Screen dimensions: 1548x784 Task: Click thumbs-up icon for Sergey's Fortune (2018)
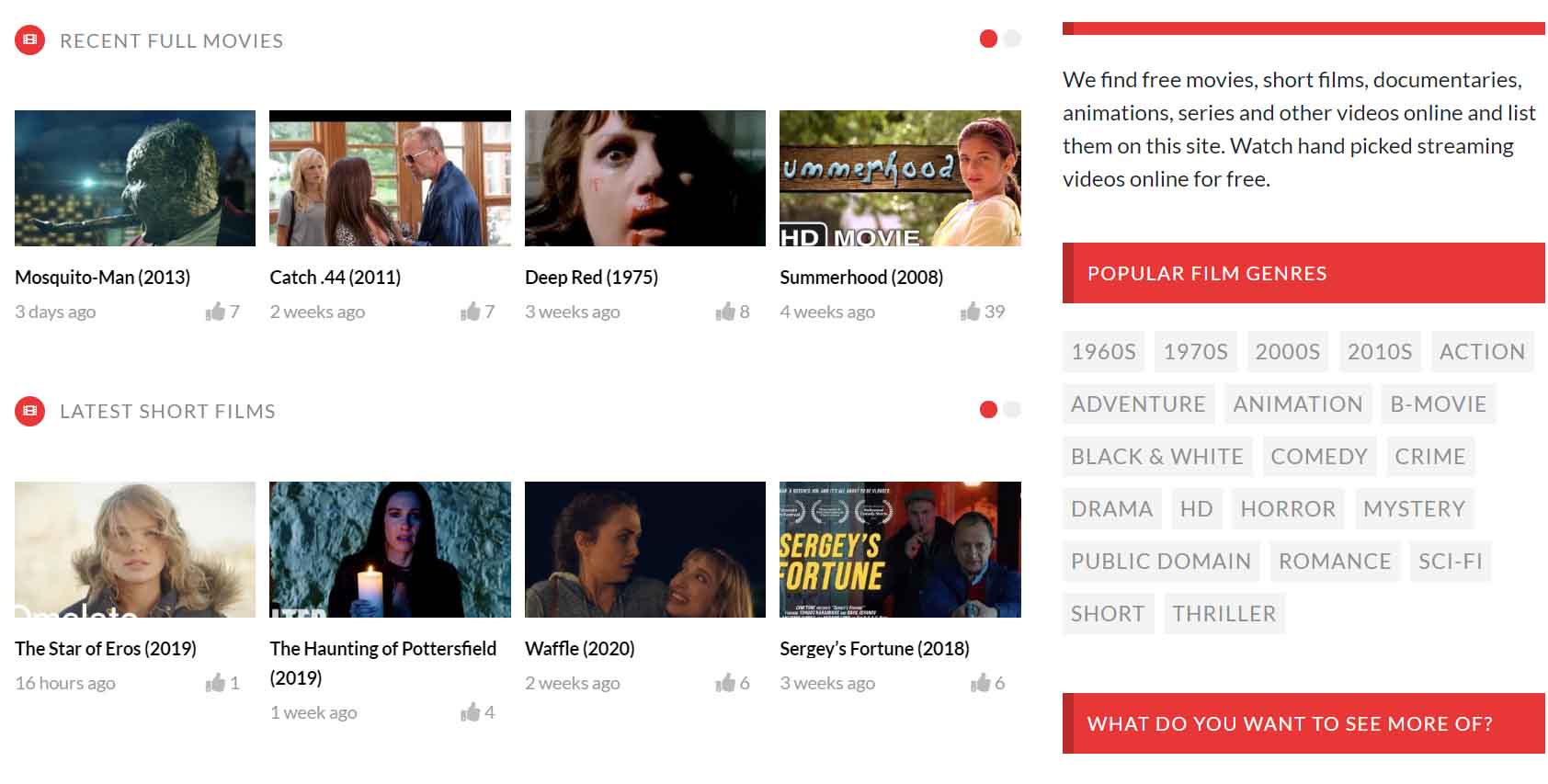coord(981,683)
